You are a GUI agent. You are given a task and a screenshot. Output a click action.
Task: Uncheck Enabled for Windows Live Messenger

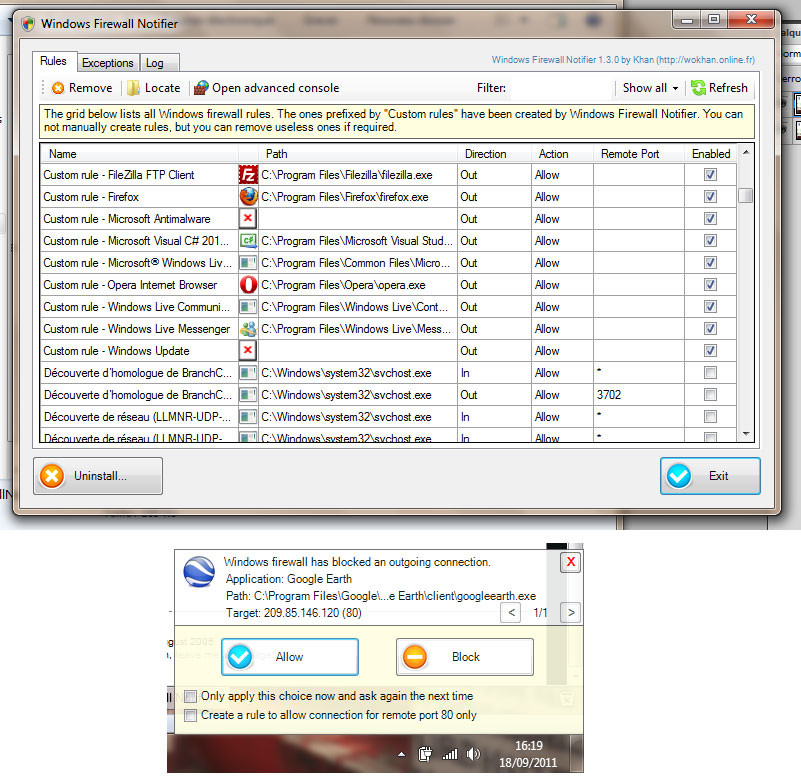(x=710, y=328)
